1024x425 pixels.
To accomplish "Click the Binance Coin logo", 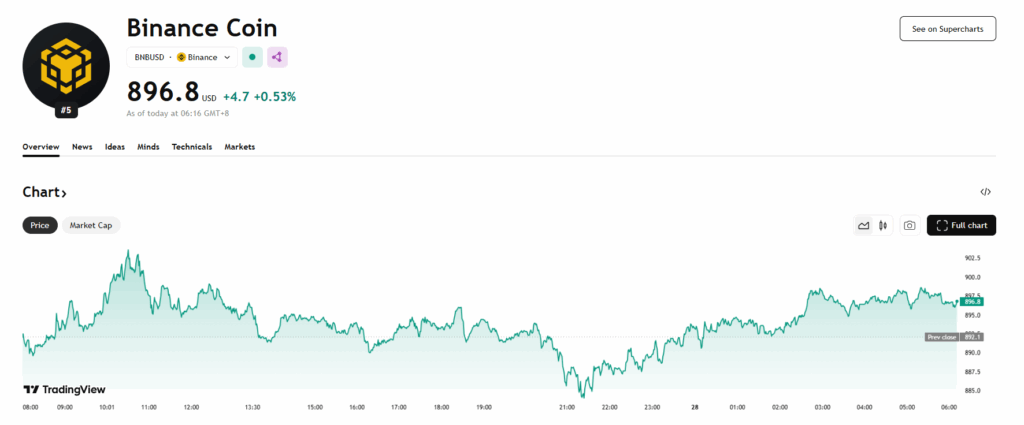I will click(x=66, y=65).
